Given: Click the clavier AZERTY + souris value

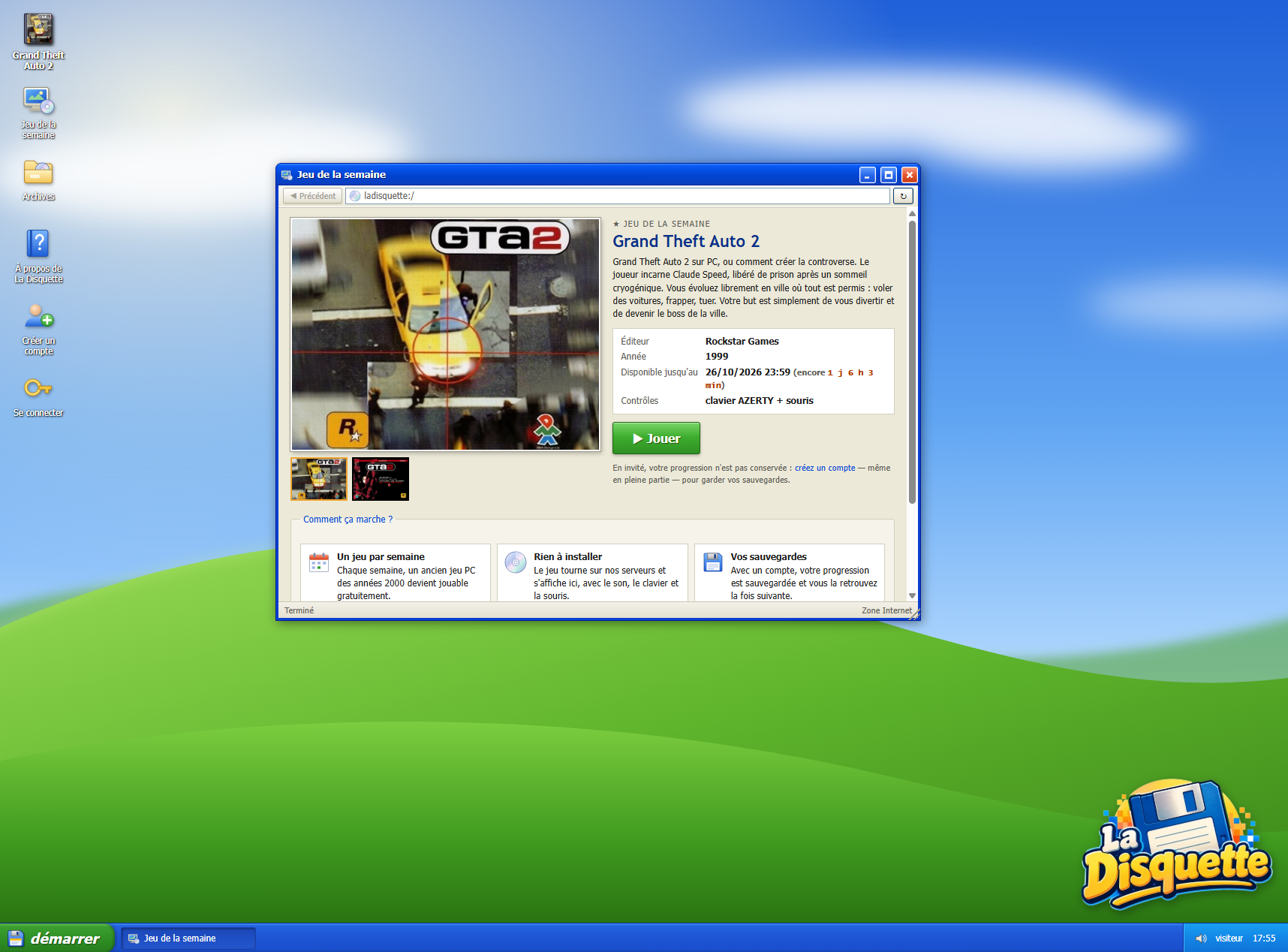Looking at the screenshot, I should point(759,401).
